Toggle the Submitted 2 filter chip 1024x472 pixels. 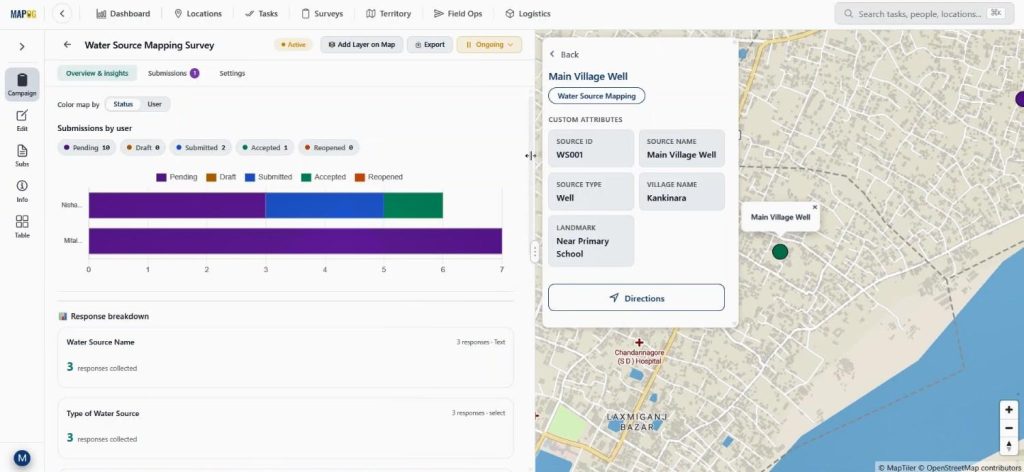200,148
